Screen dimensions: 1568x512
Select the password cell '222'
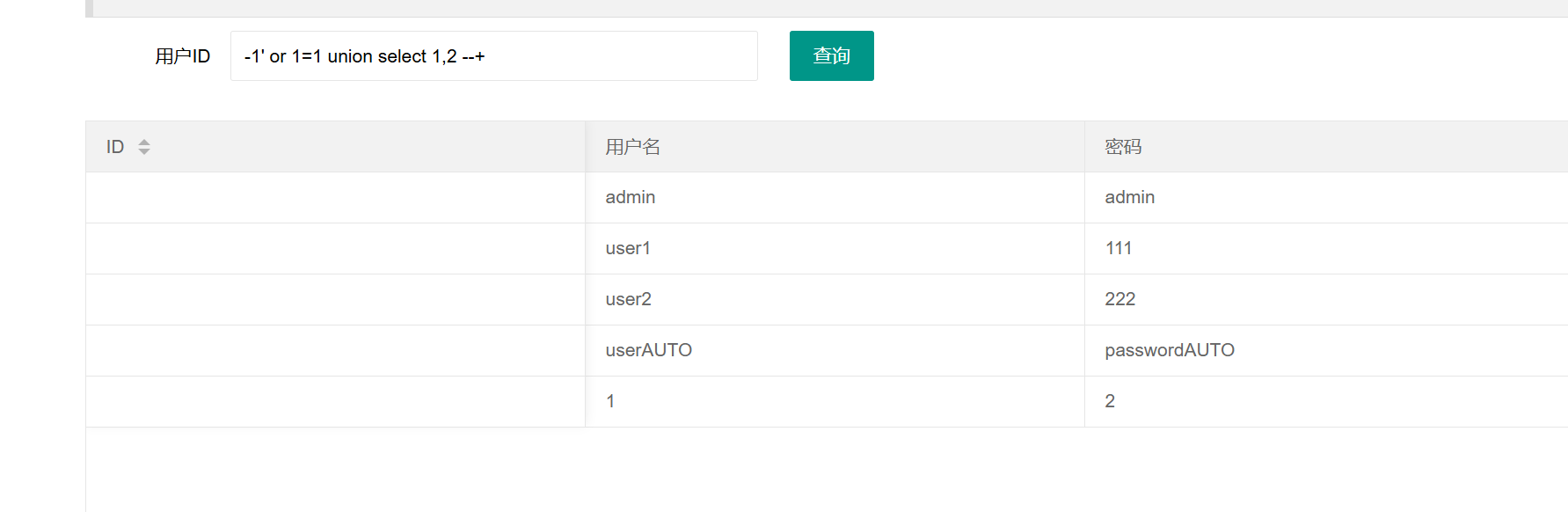[1326, 300]
